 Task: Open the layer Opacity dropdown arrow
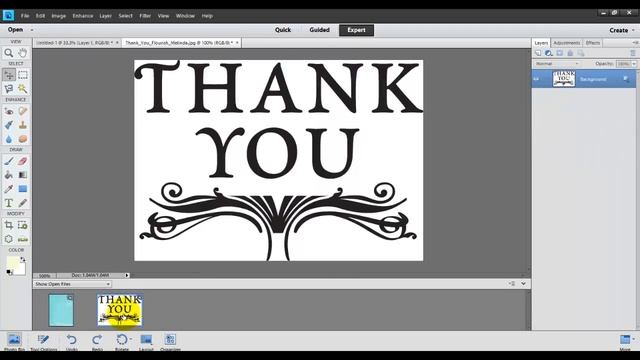pyautogui.click(x=634, y=64)
